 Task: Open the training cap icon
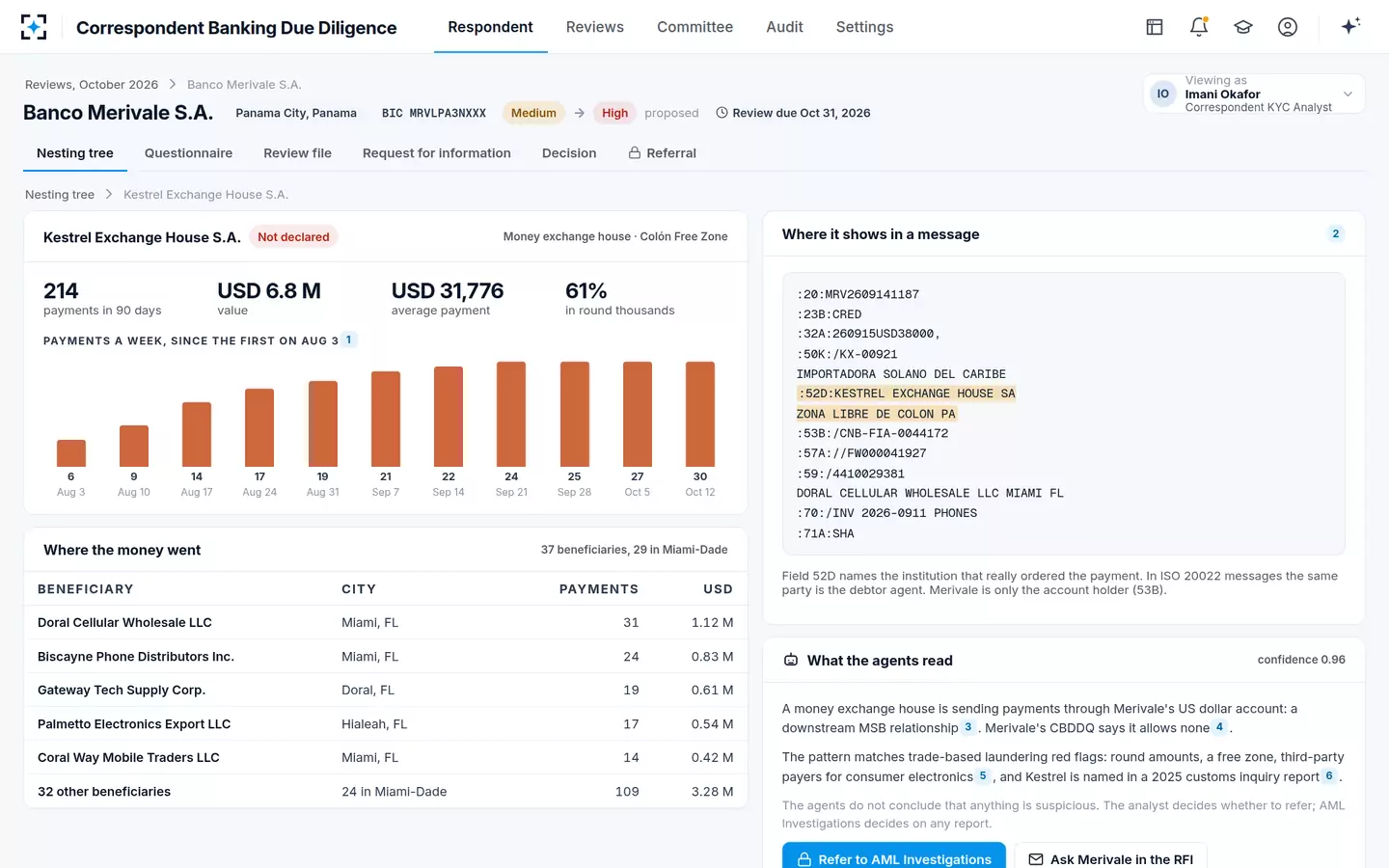1243,27
